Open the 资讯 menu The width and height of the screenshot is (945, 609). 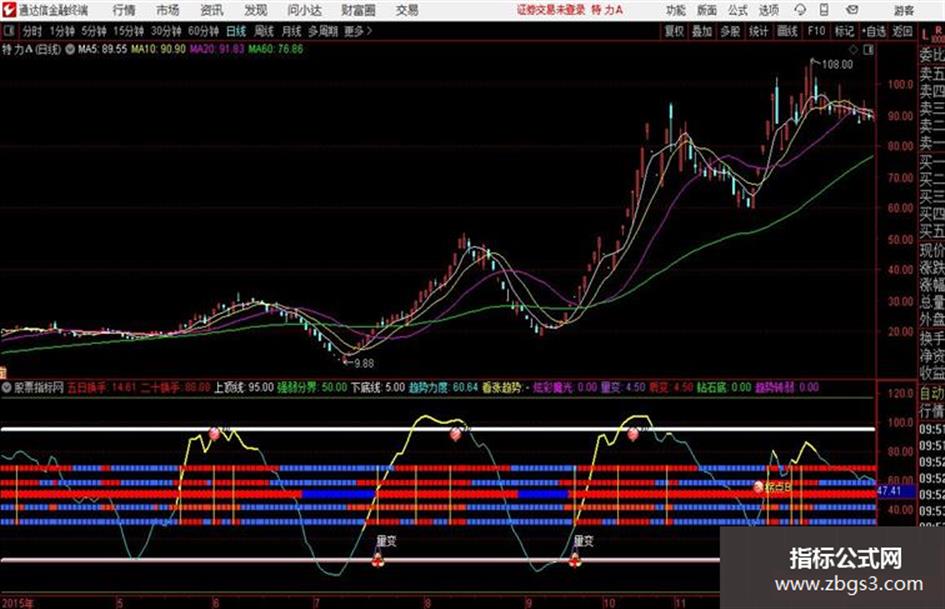212,10
